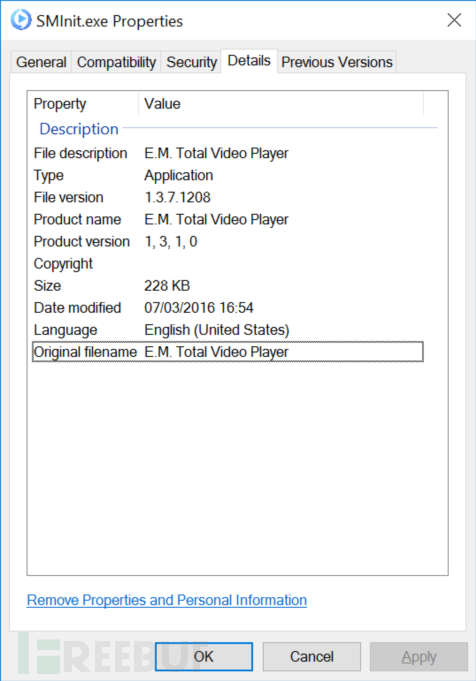476x681 pixels.
Task: Select the Details tab
Action: (249, 61)
